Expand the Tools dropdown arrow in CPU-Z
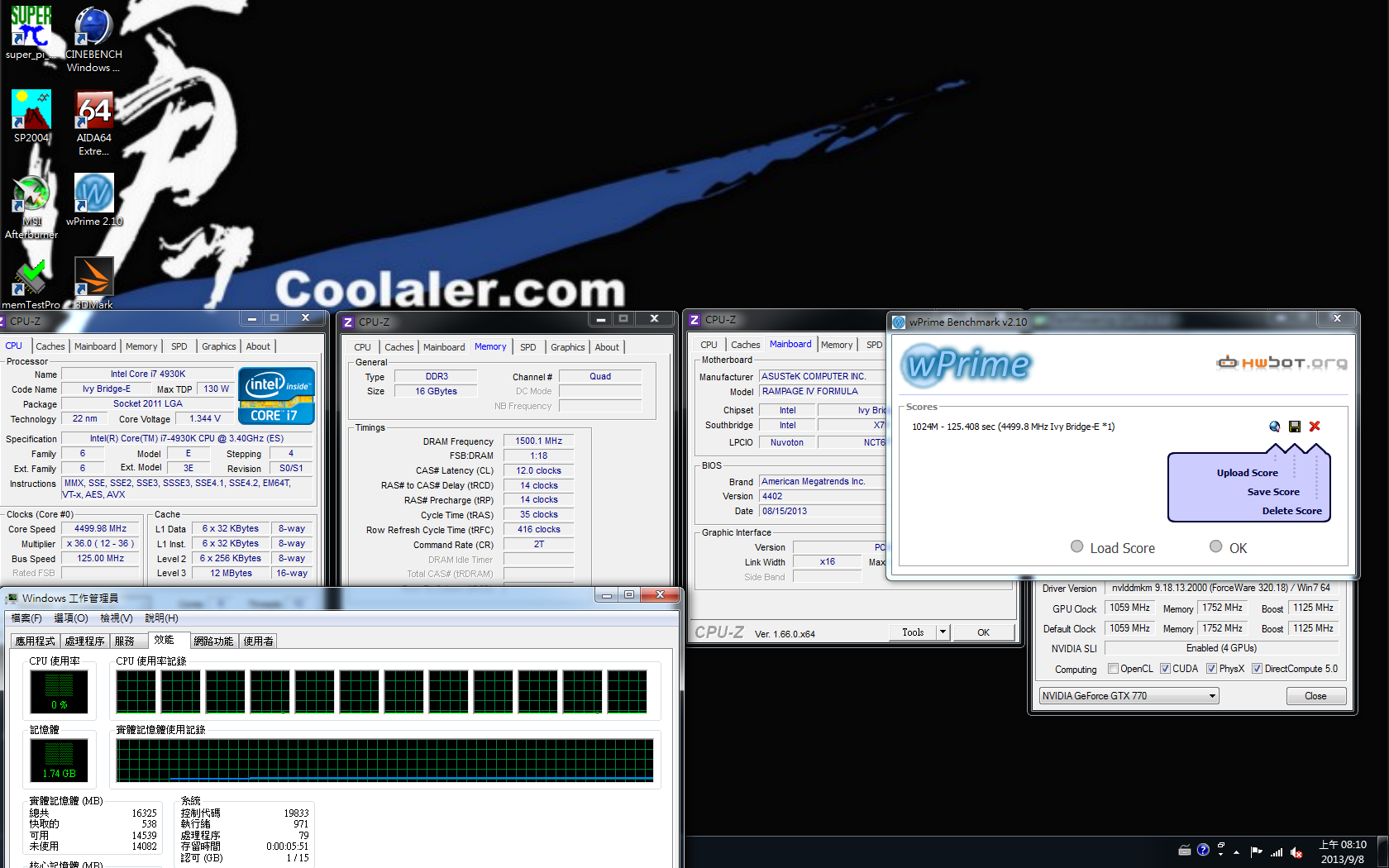1389x868 pixels. pos(942,632)
